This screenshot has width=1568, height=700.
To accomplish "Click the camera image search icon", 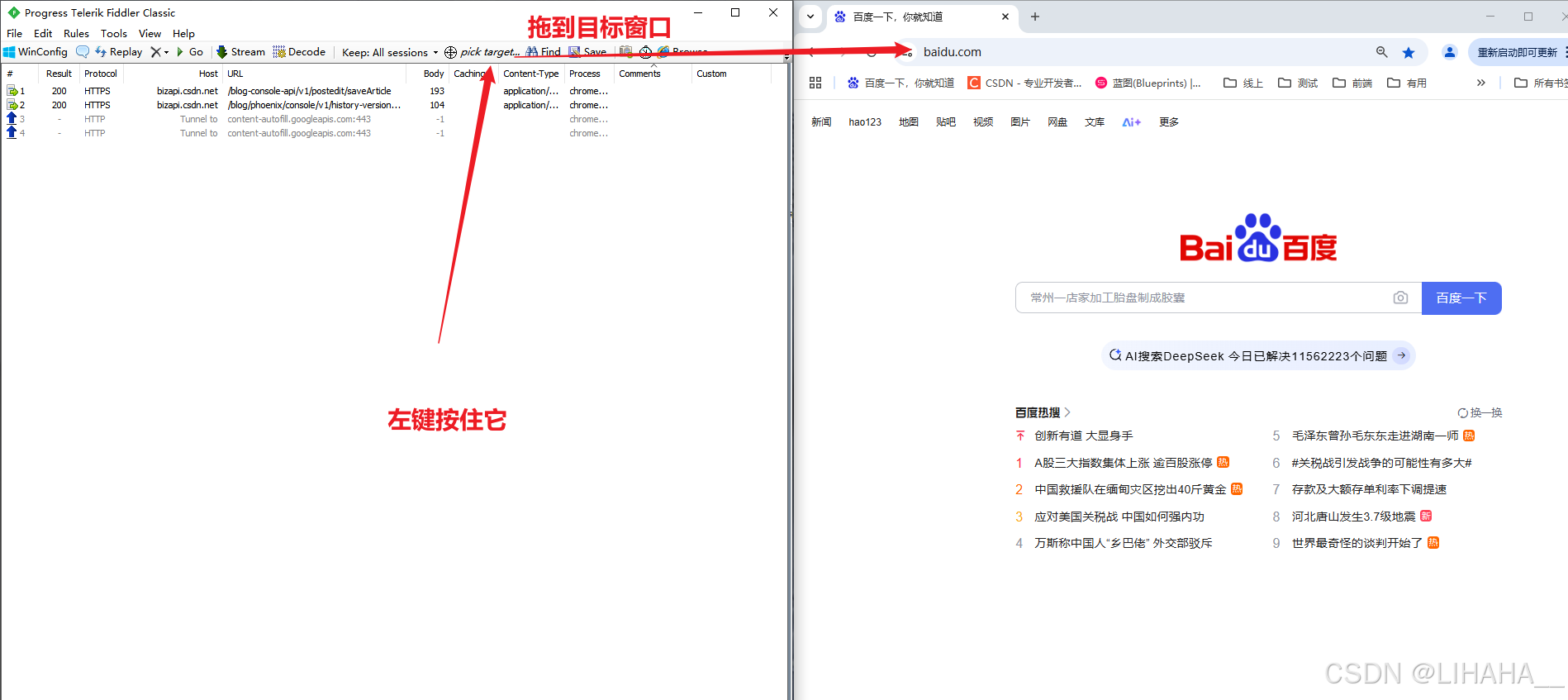I will click(1400, 298).
